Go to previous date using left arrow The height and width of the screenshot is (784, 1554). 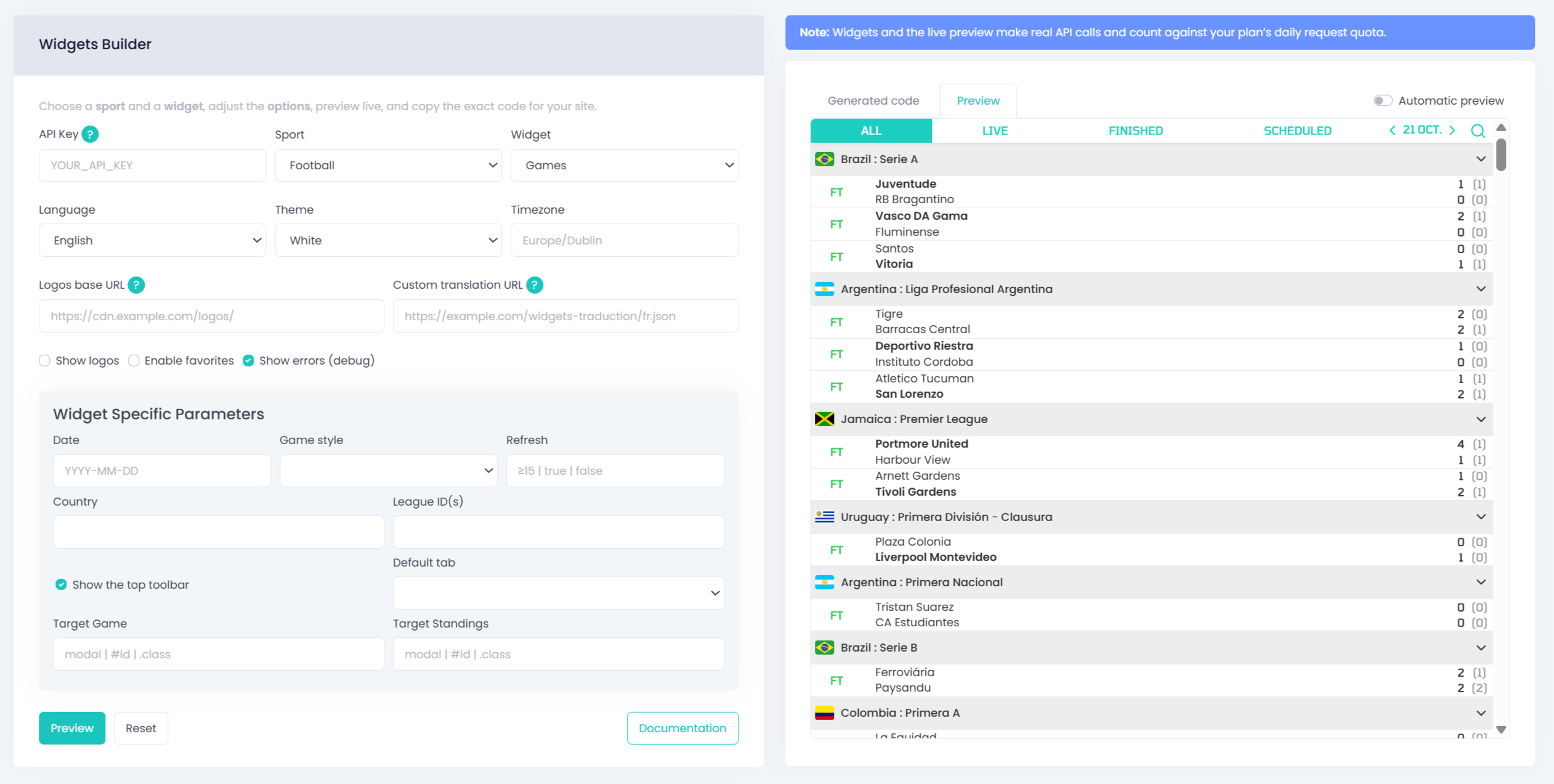pyautogui.click(x=1392, y=130)
